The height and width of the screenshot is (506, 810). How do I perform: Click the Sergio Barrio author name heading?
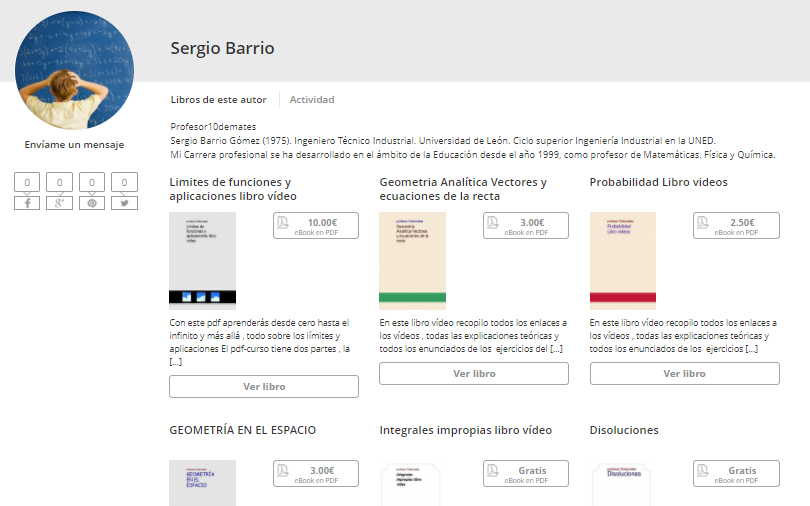(223, 48)
